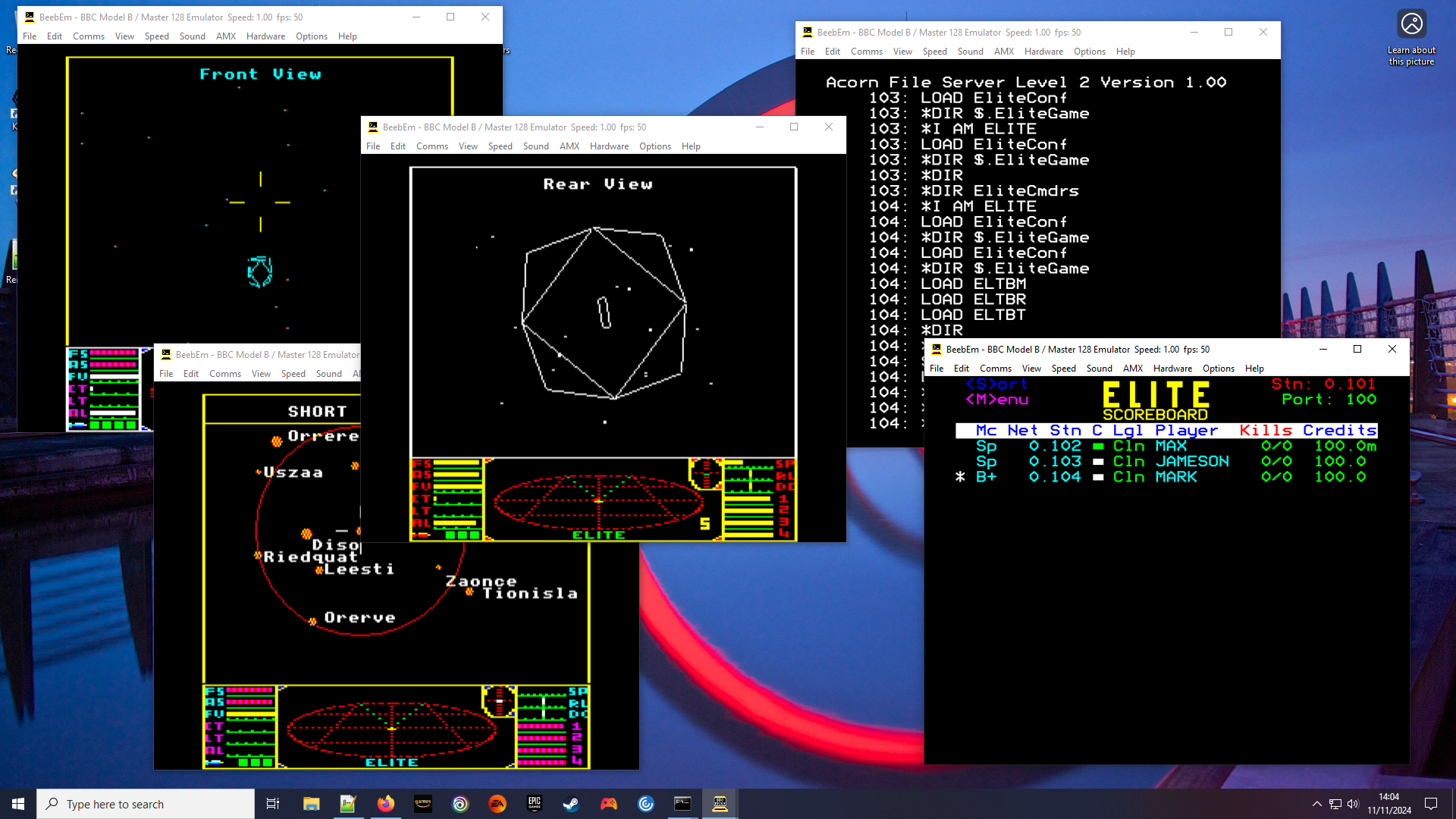Open Options menu in Rear View window
Image resolution: width=1456 pixels, height=819 pixels.
tap(654, 146)
